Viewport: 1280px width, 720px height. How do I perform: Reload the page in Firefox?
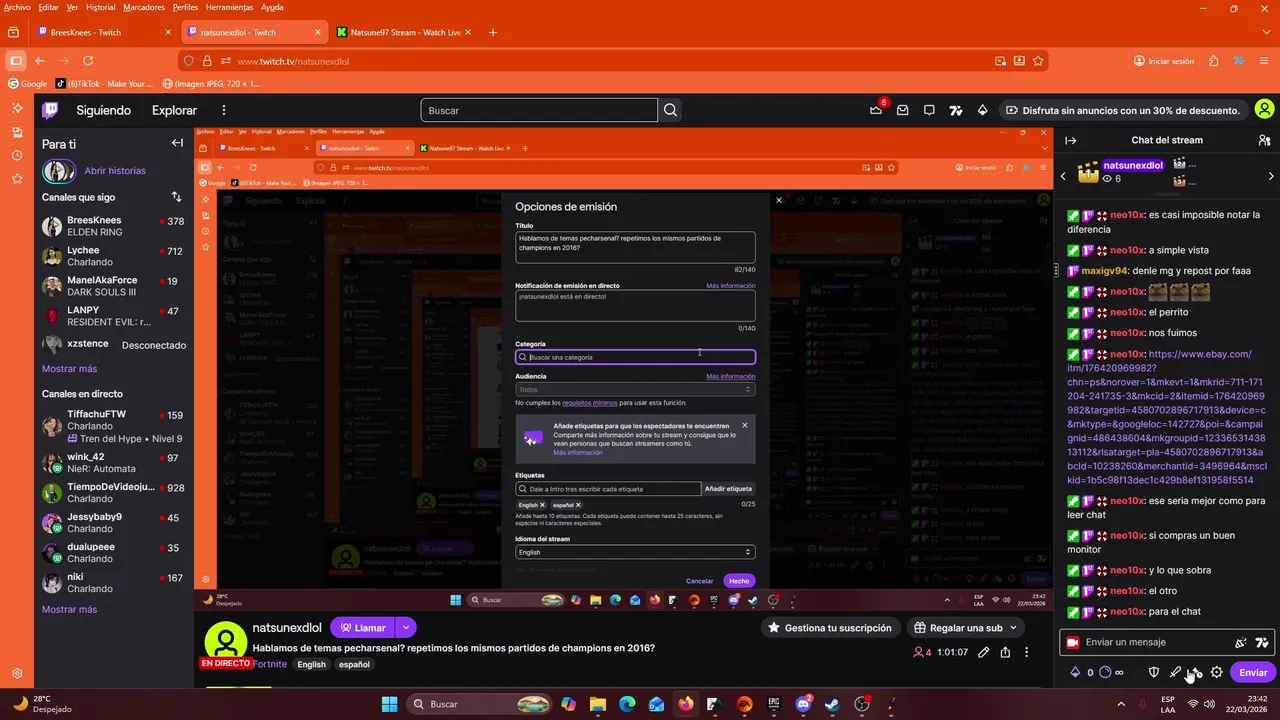(88, 61)
